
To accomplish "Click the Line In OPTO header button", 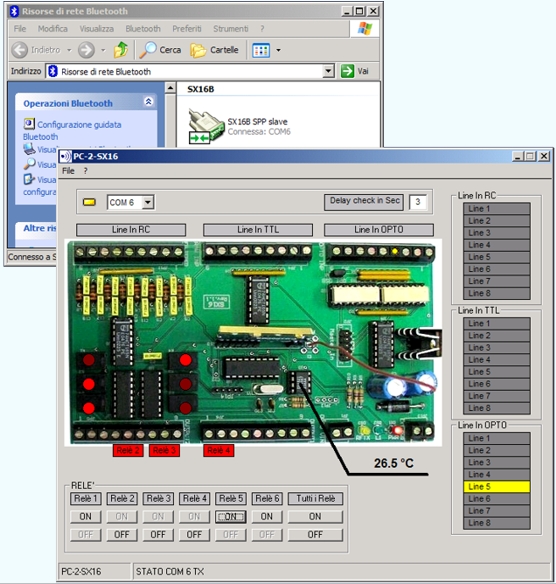I will pos(379,230).
